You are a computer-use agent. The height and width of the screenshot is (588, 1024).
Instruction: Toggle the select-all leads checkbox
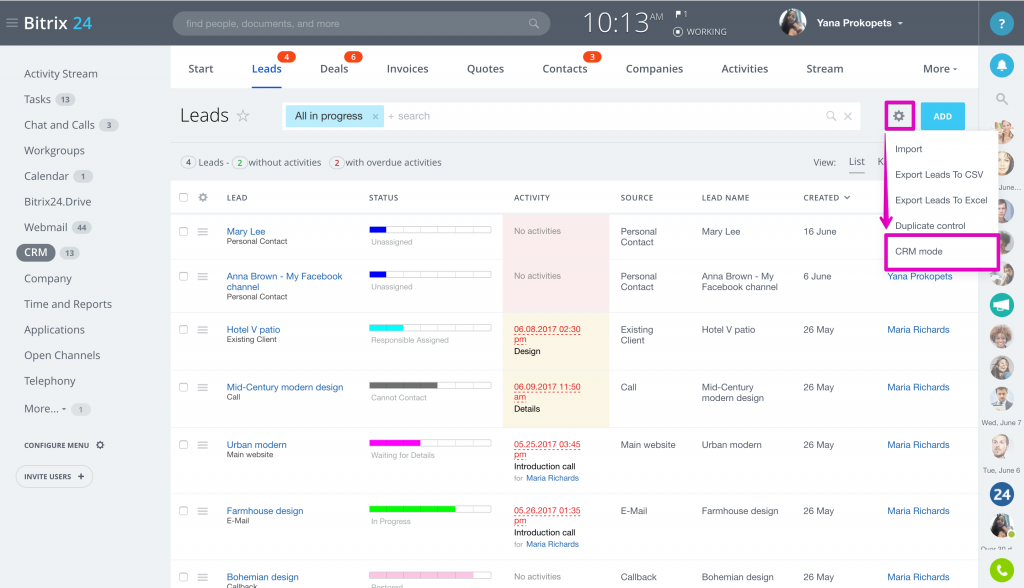click(184, 197)
